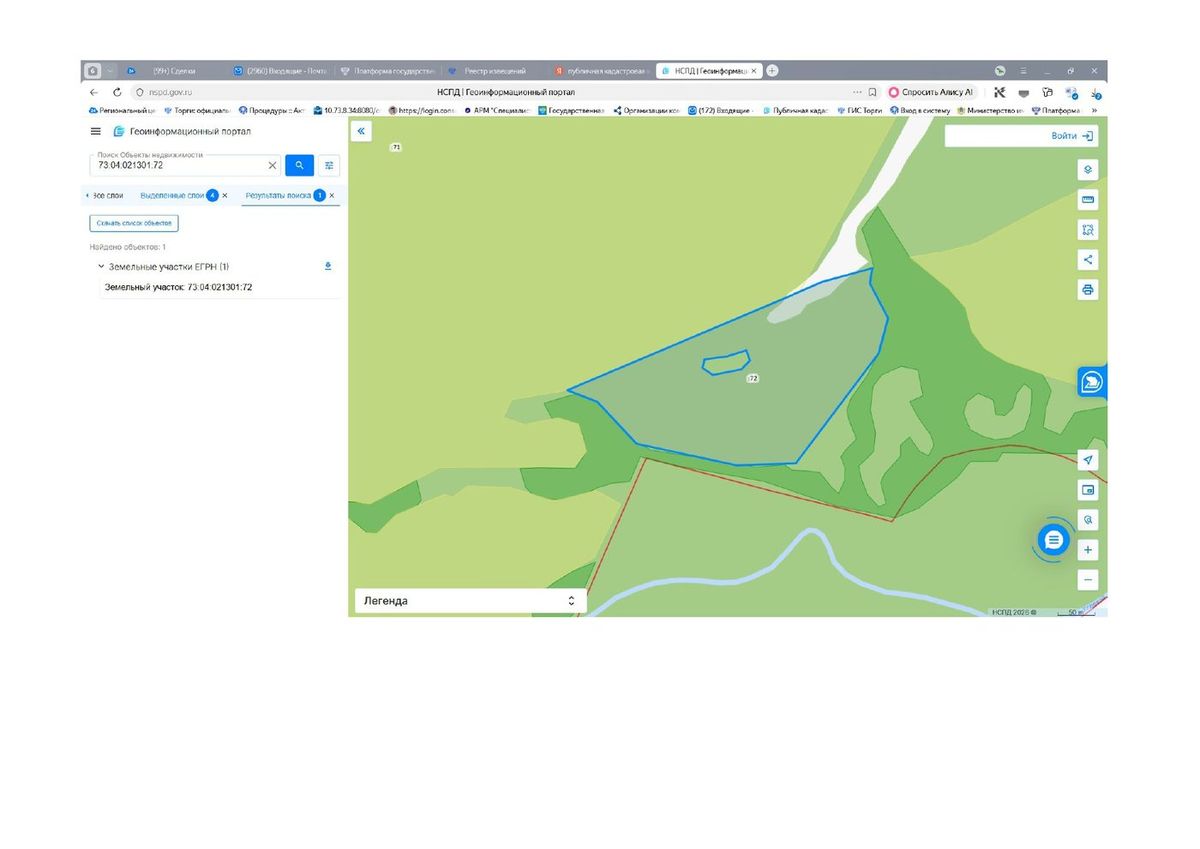This screenshot has width=1200, height=849.
Task: Switch to Реестр извещений browser tab
Action: click(x=496, y=71)
